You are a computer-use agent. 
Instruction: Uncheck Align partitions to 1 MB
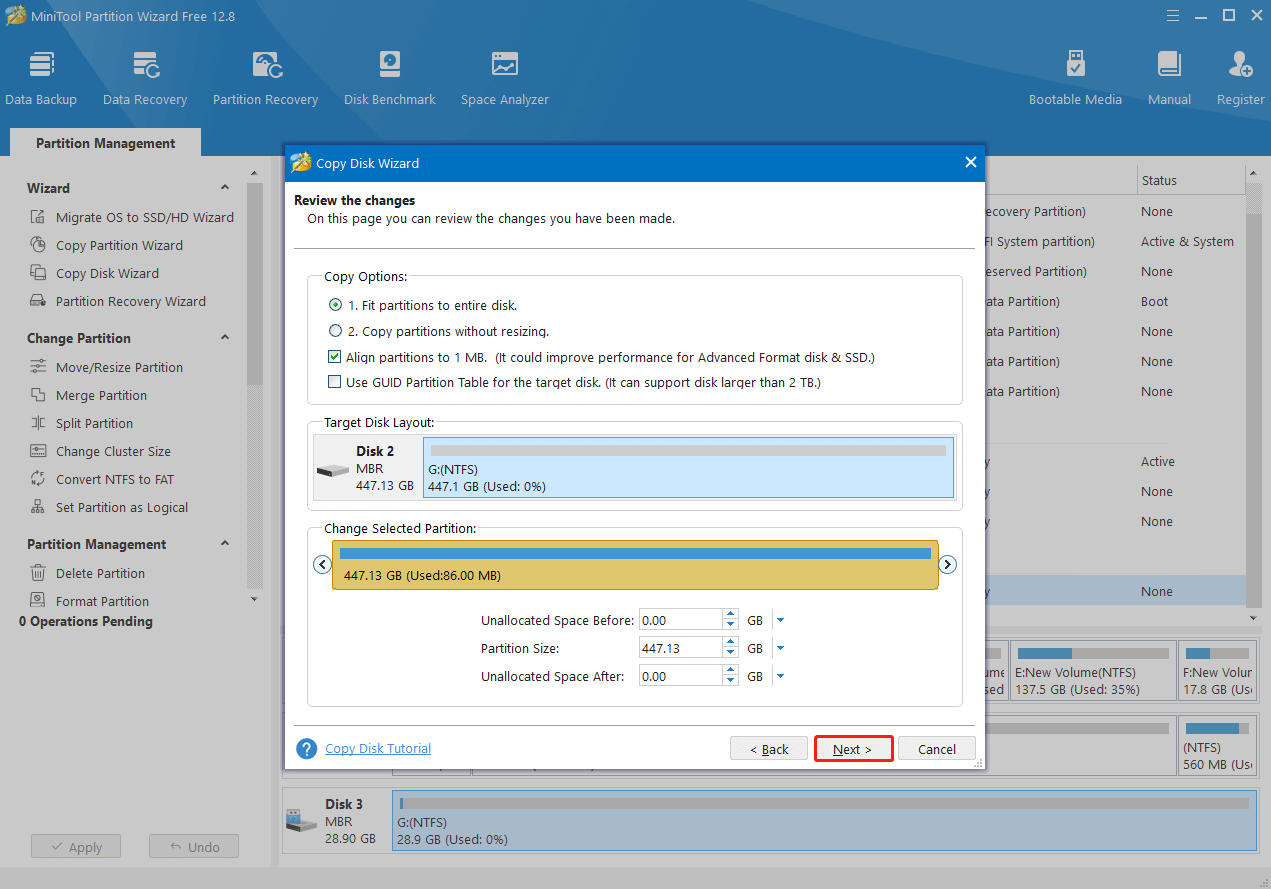pyautogui.click(x=335, y=357)
